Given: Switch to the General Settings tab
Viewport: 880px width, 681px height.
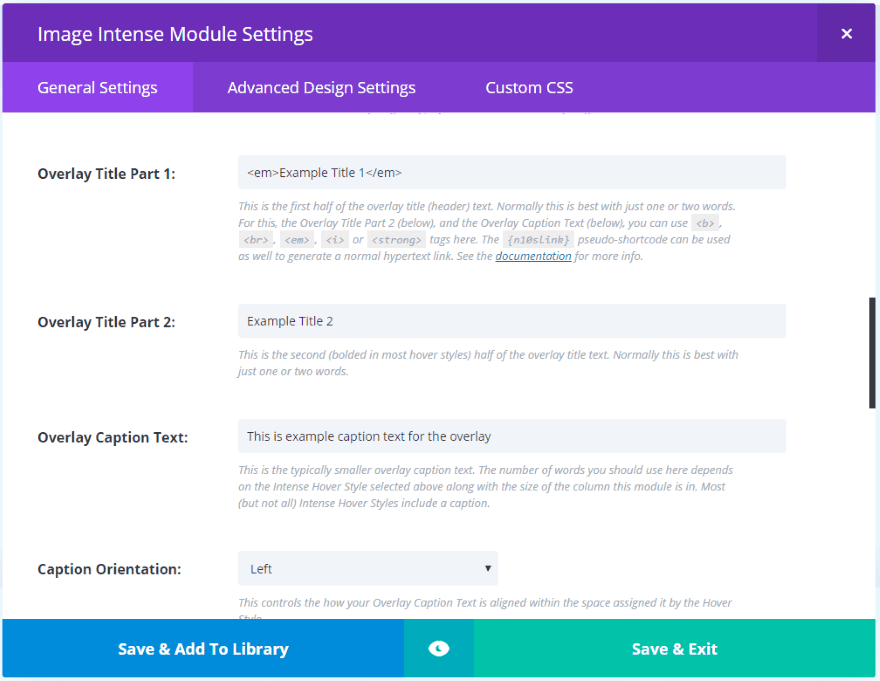Looking at the screenshot, I should [97, 88].
